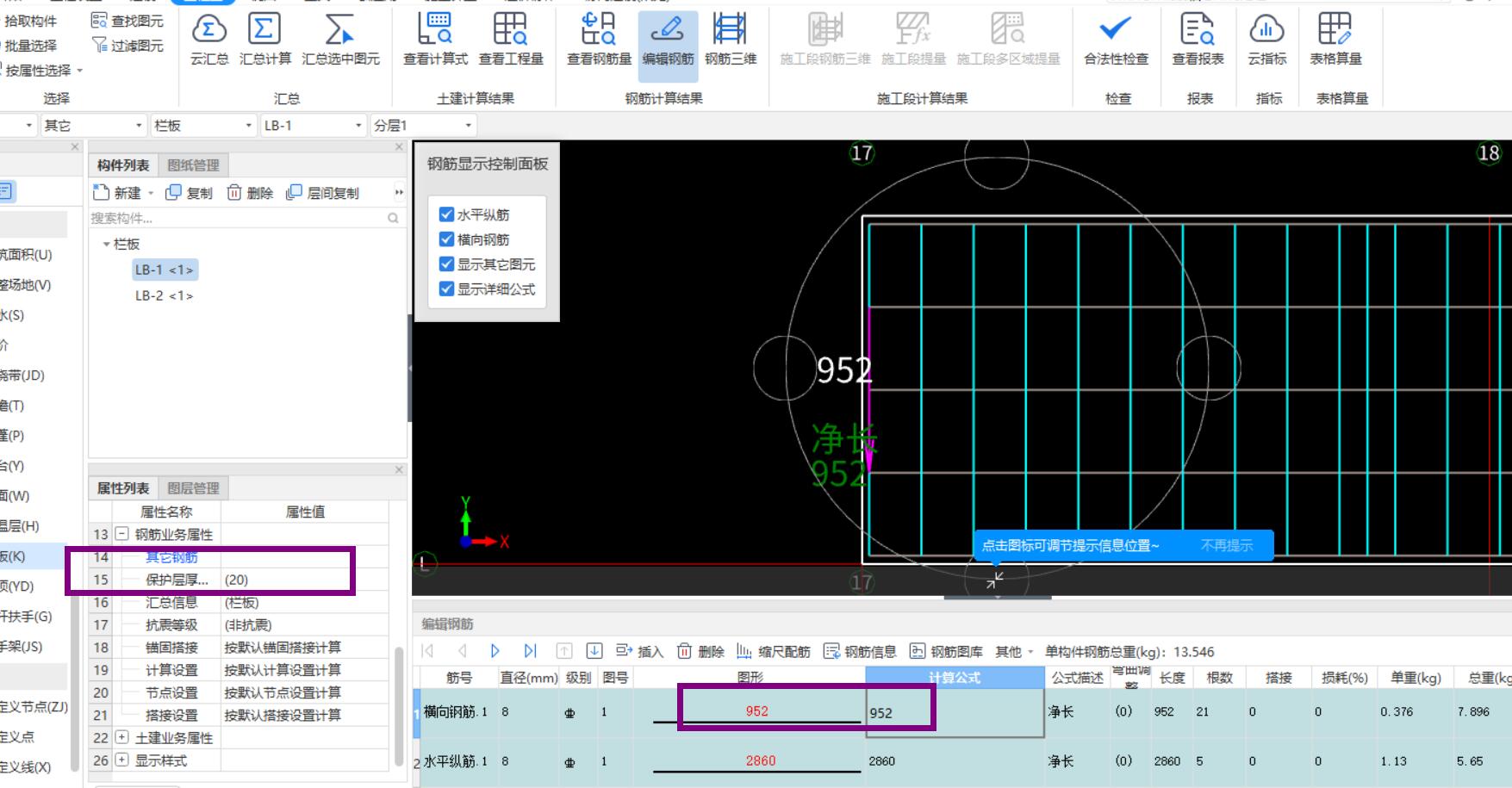Screen dimensions: 1512x788
Task: Click 缩尺配筋 tool
Action: click(774, 651)
